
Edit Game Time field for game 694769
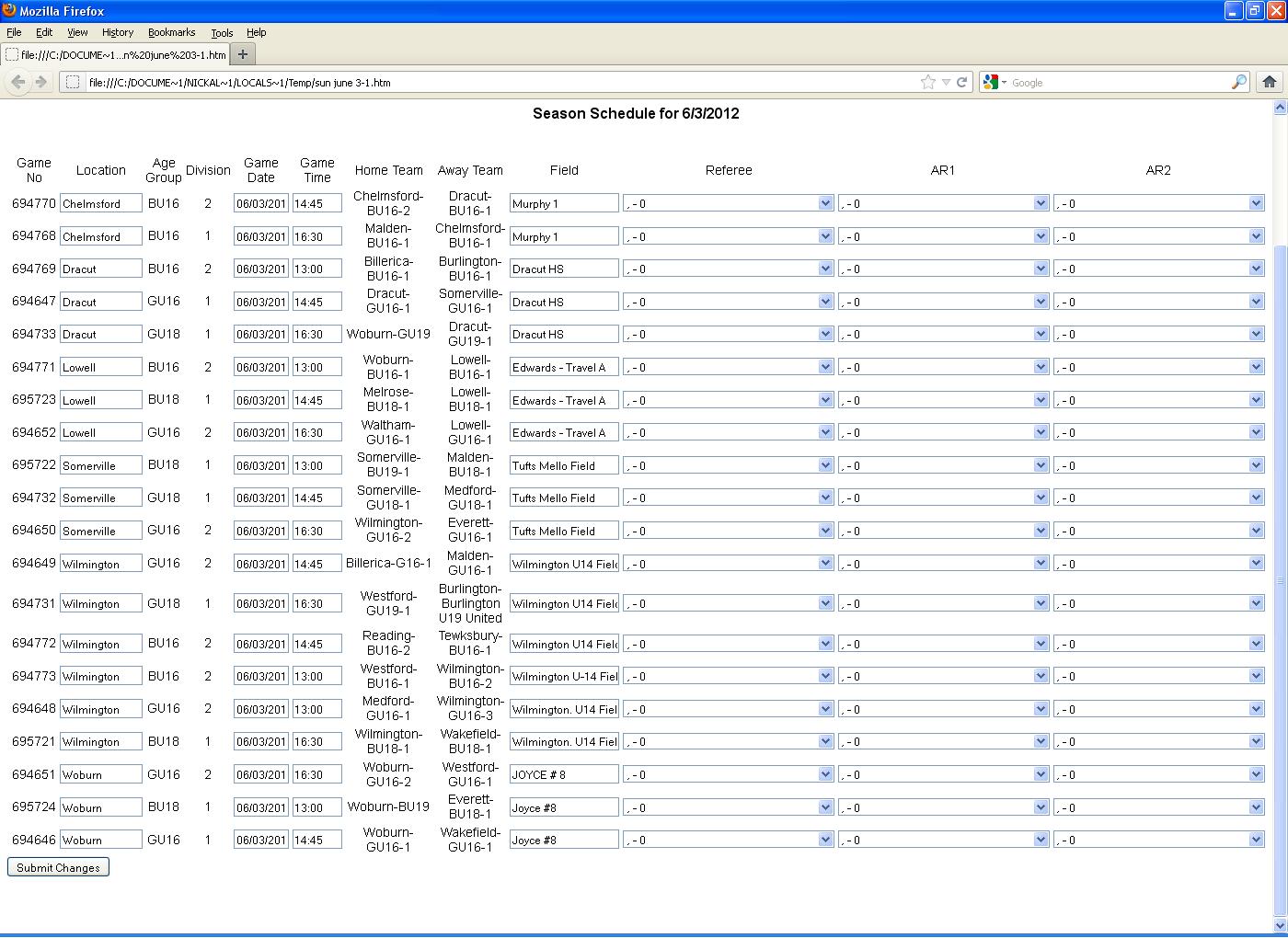point(317,269)
